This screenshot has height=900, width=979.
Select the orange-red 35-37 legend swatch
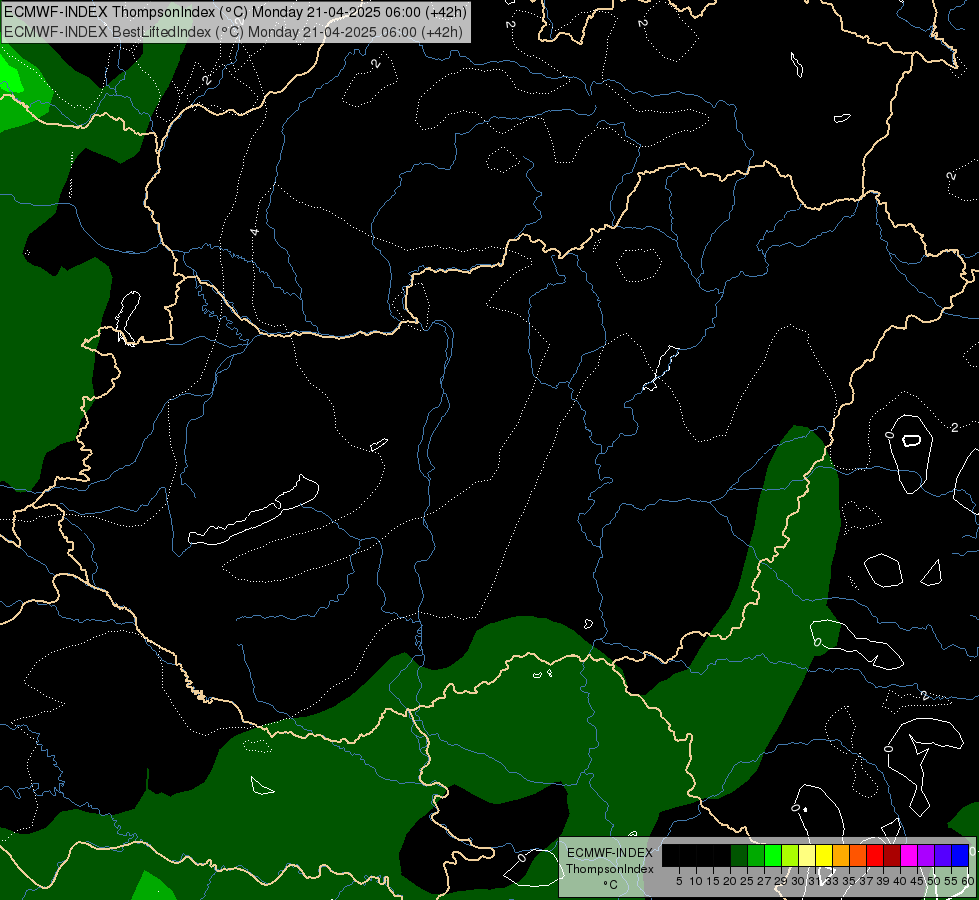[858, 855]
